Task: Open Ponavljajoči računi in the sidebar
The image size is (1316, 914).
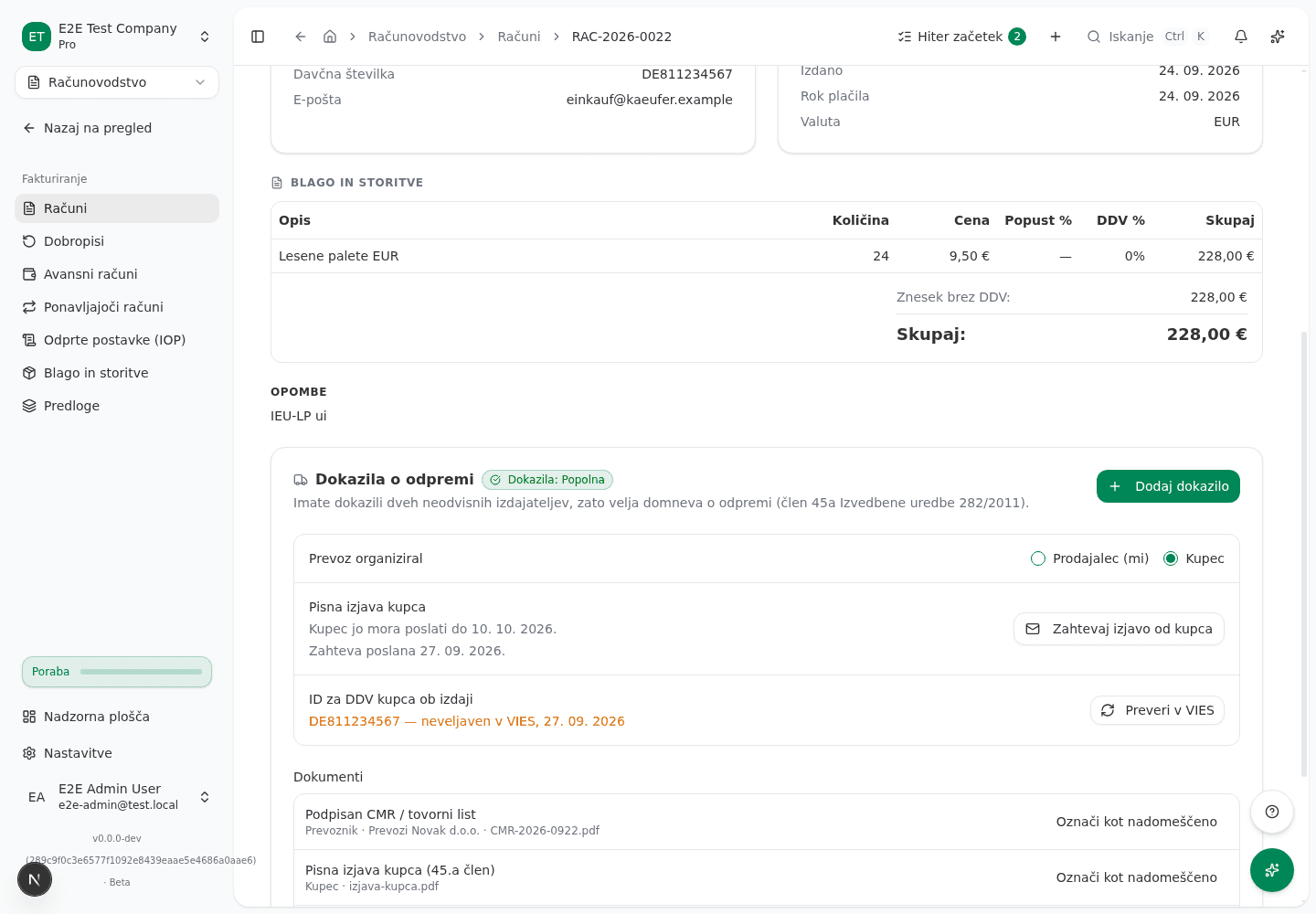Action: click(x=117, y=307)
